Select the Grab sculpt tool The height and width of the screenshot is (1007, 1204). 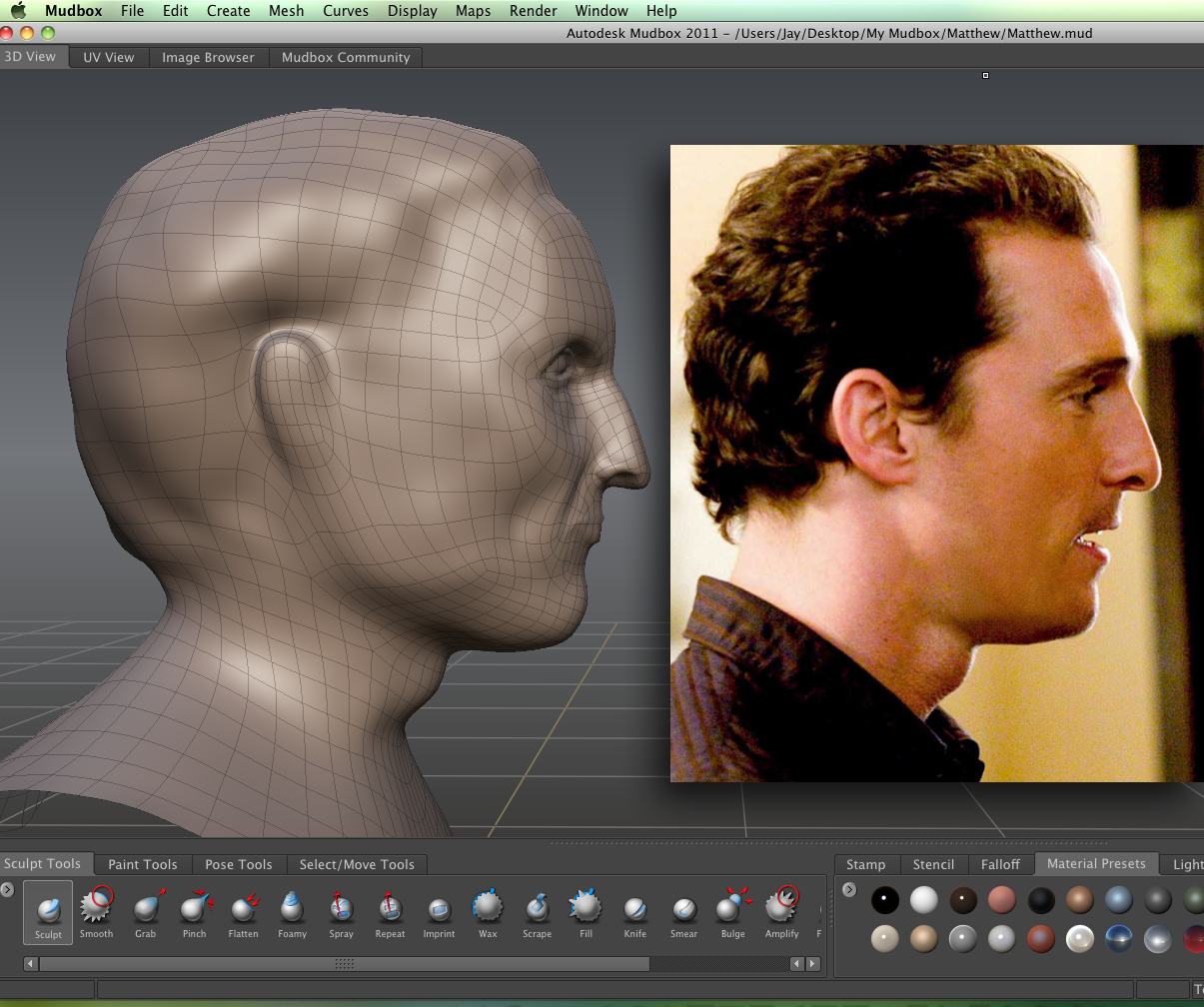pyautogui.click(x=146, y=909)
